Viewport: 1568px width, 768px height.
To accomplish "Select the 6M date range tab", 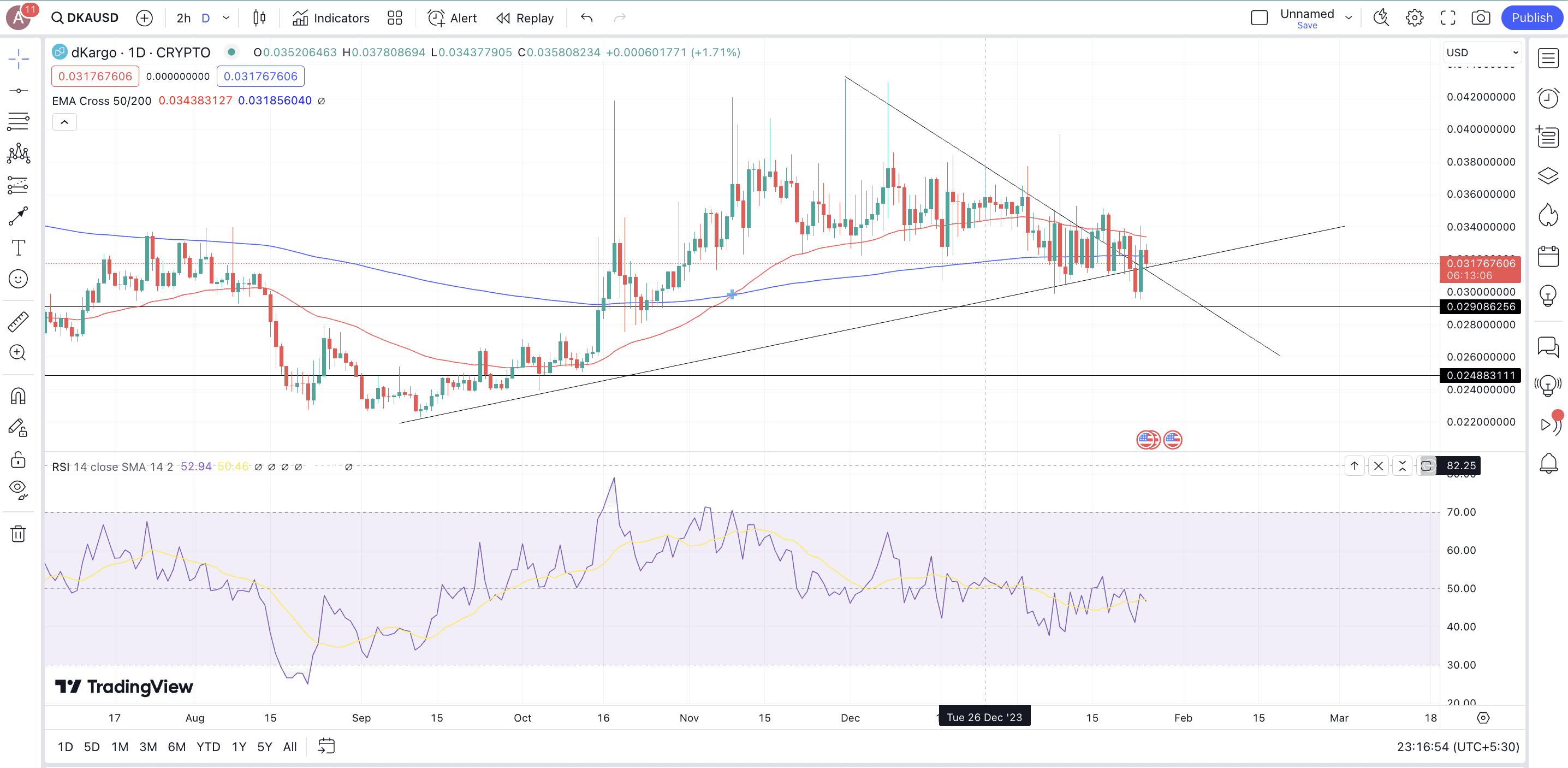I will pos(176,747).
